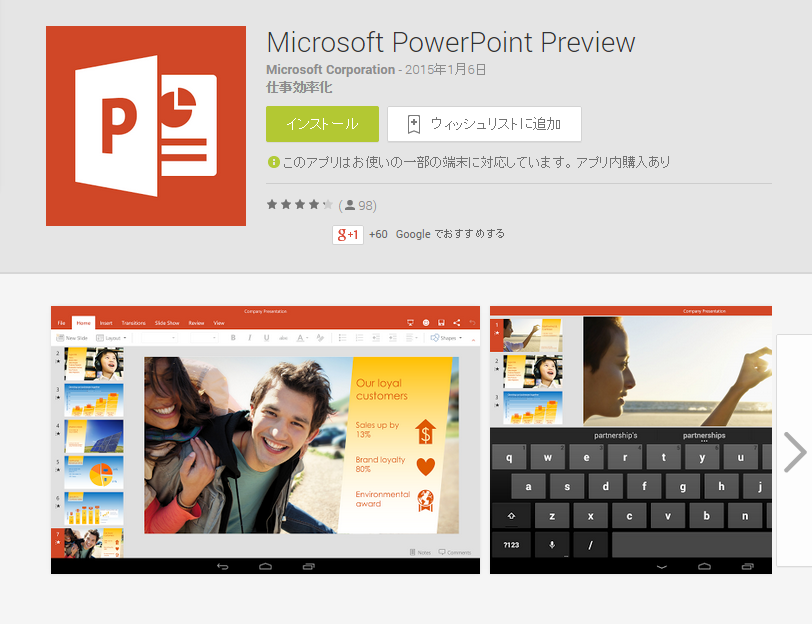Viewport: 812px width, 624px height.
Task: Click the review count (98)
Action: click(x=358, y=206)
